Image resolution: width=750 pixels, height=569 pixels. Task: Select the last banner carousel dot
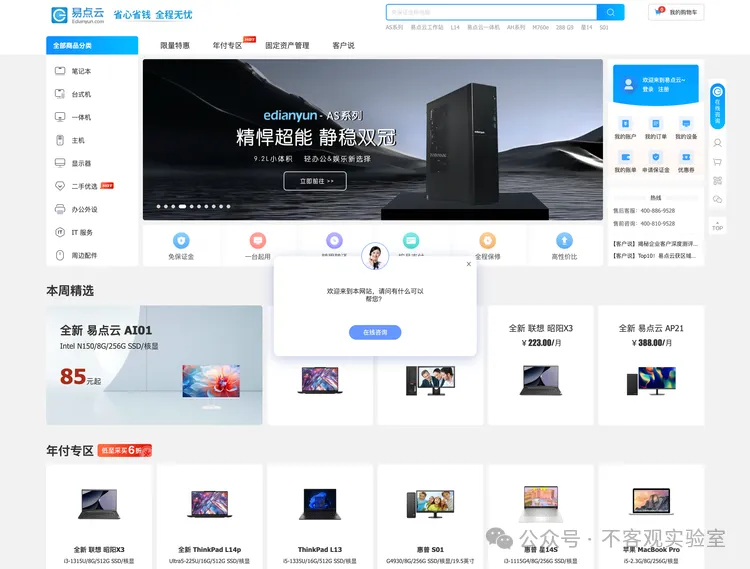[x=228, y=207]
